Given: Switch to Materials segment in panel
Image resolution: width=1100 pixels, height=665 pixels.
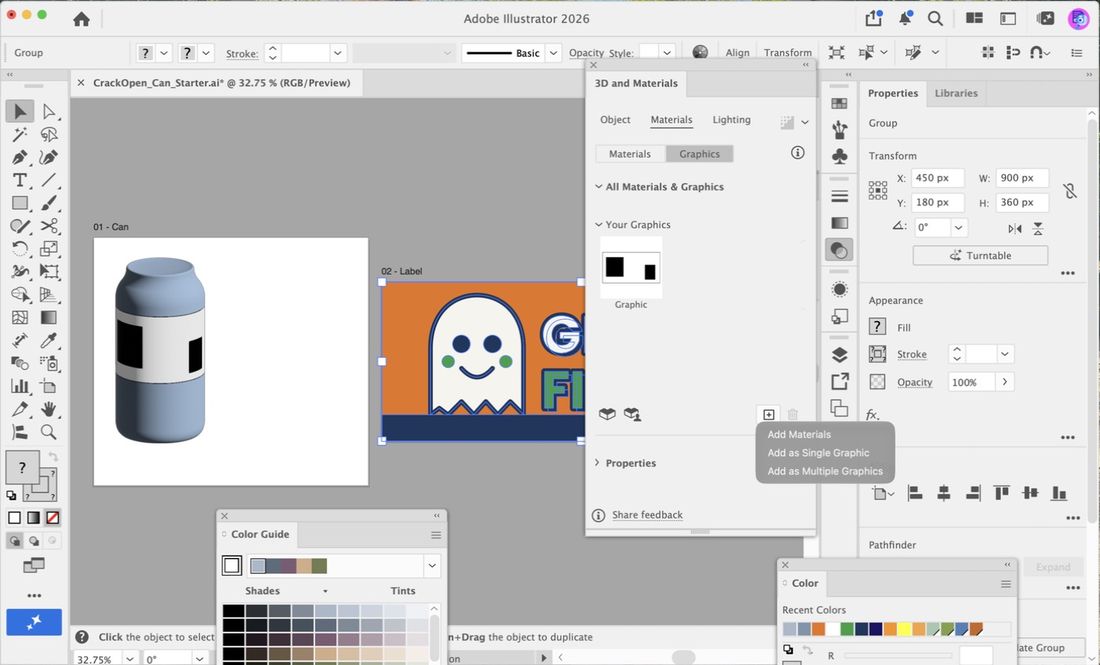Looking at the screenshot, I should pyautogui.click(x=629, y=154).
